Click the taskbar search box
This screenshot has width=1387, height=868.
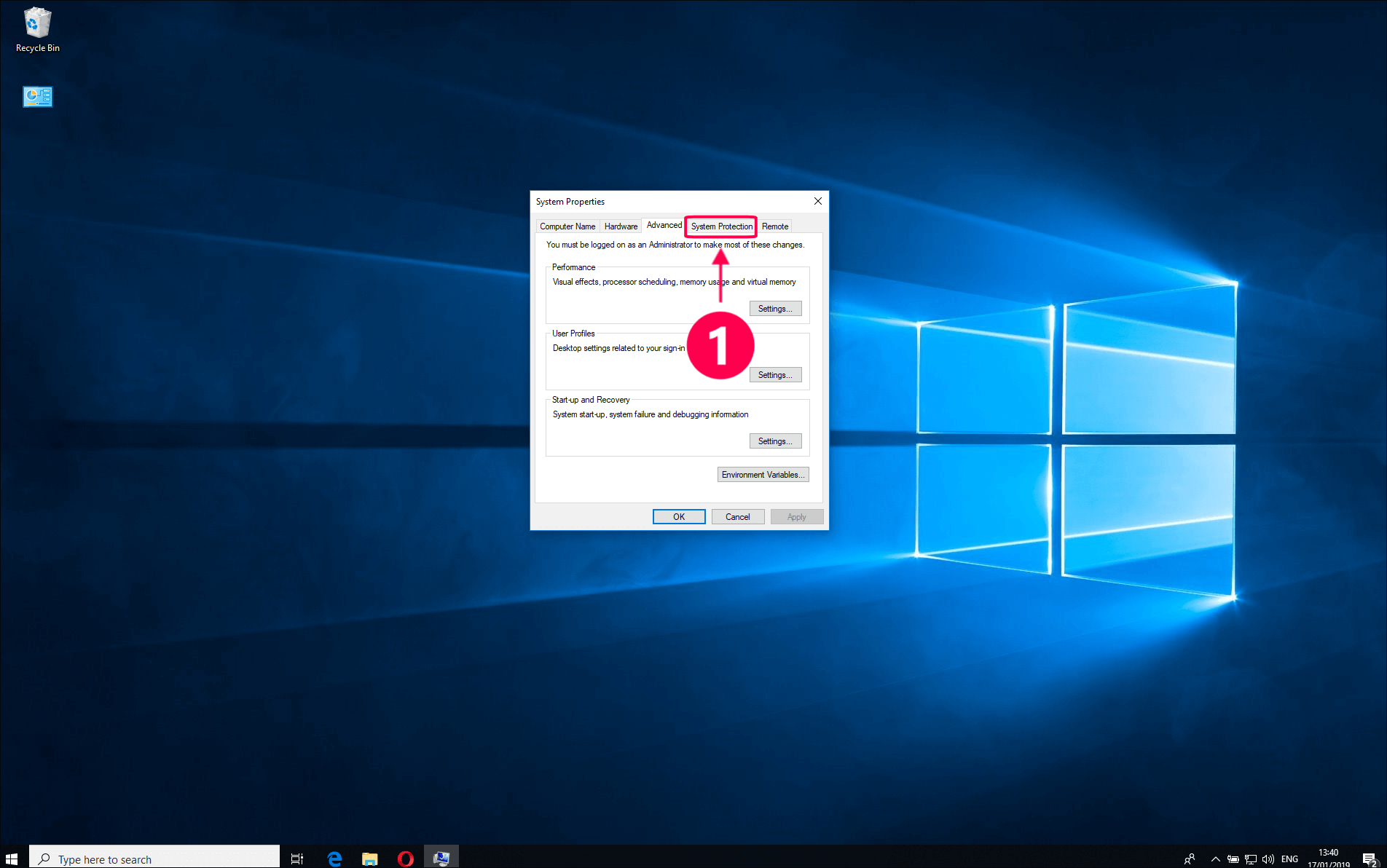pyautogui.click(x=154, y=859)
